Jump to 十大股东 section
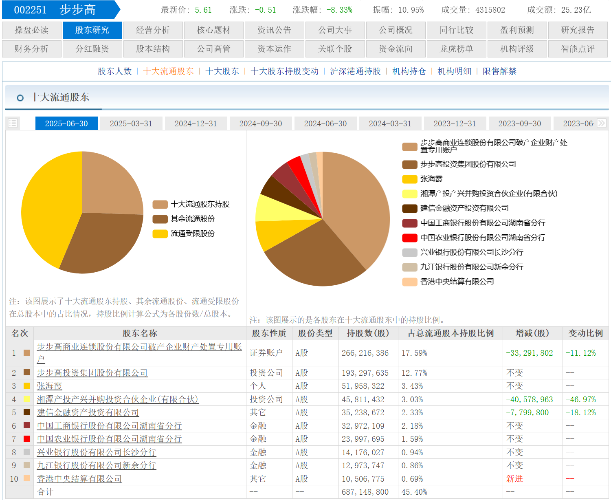The height and width of the screenshot is (500, 611). [222, 71]
